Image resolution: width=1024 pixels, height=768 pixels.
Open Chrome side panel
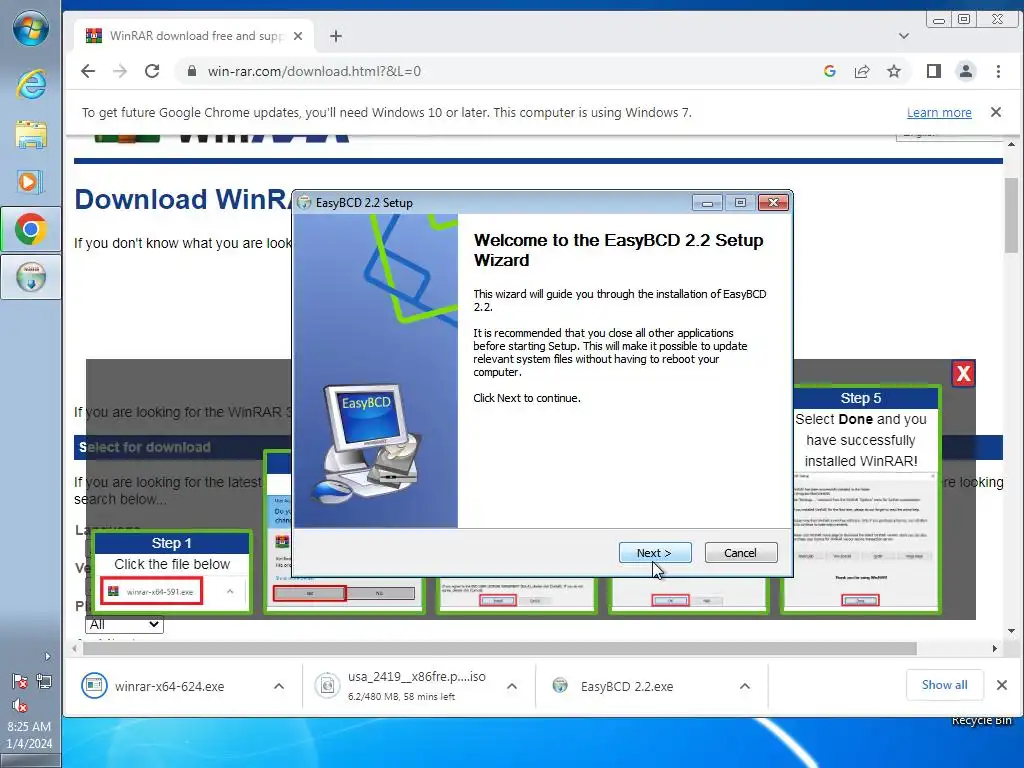point(934,71)
